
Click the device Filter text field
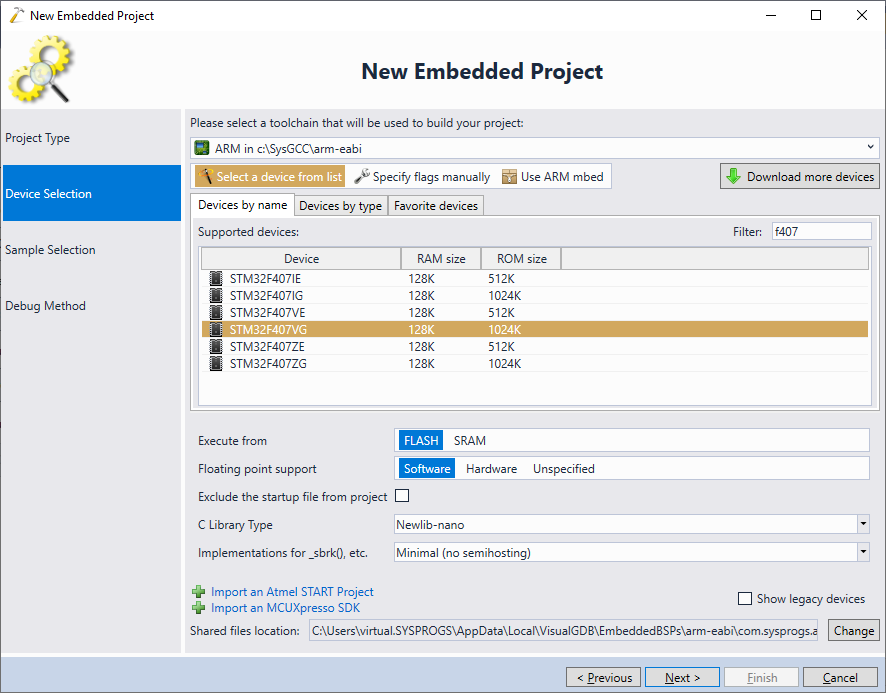point(820,232)
